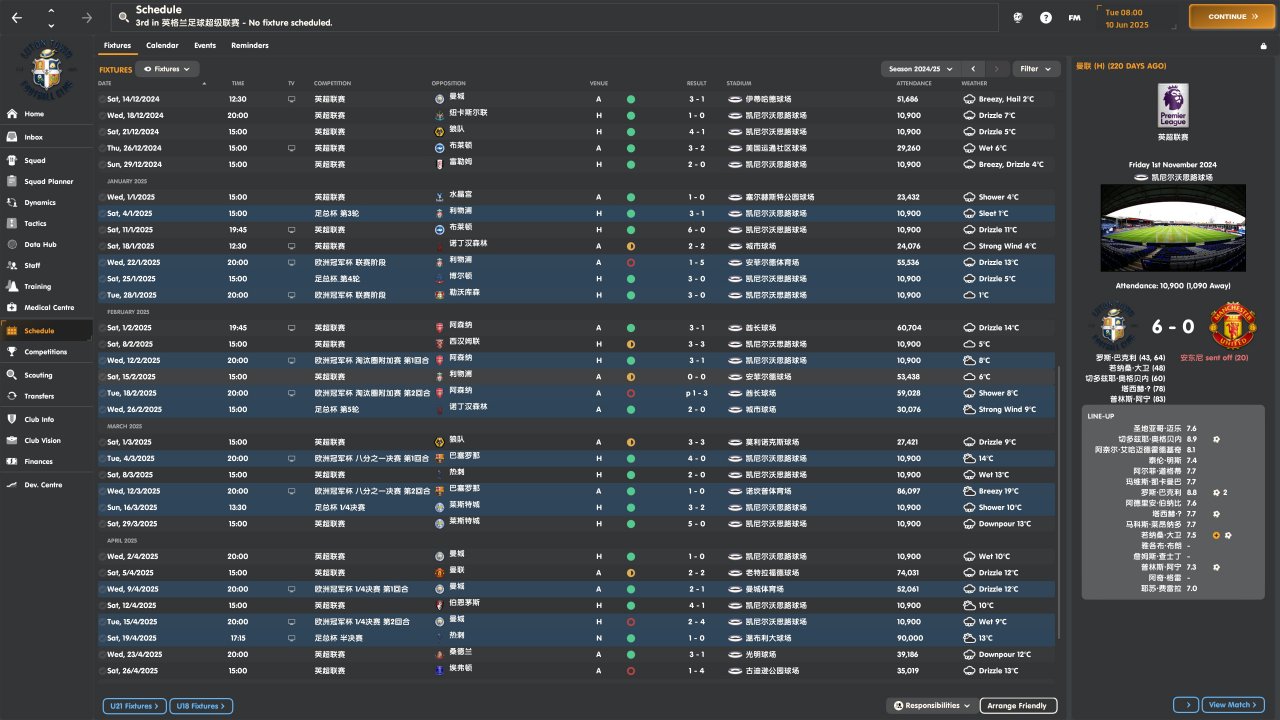
Task: Click the stadium photo thumbnail
Action: click(1173, 228)
